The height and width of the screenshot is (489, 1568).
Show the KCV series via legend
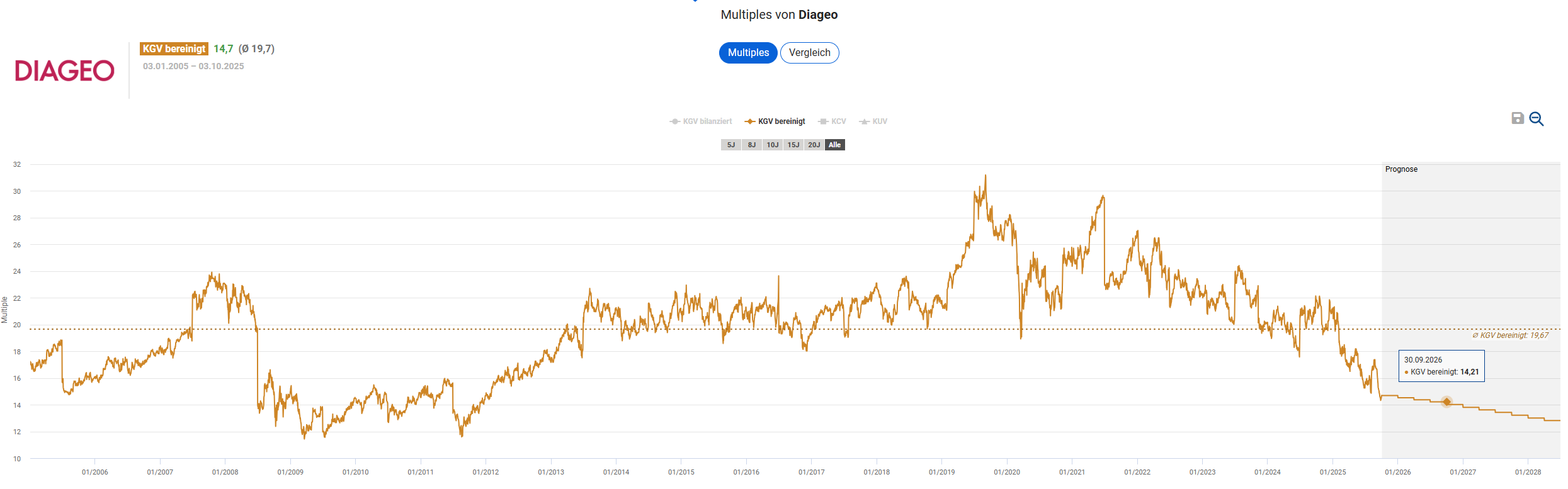coord(832,121)
